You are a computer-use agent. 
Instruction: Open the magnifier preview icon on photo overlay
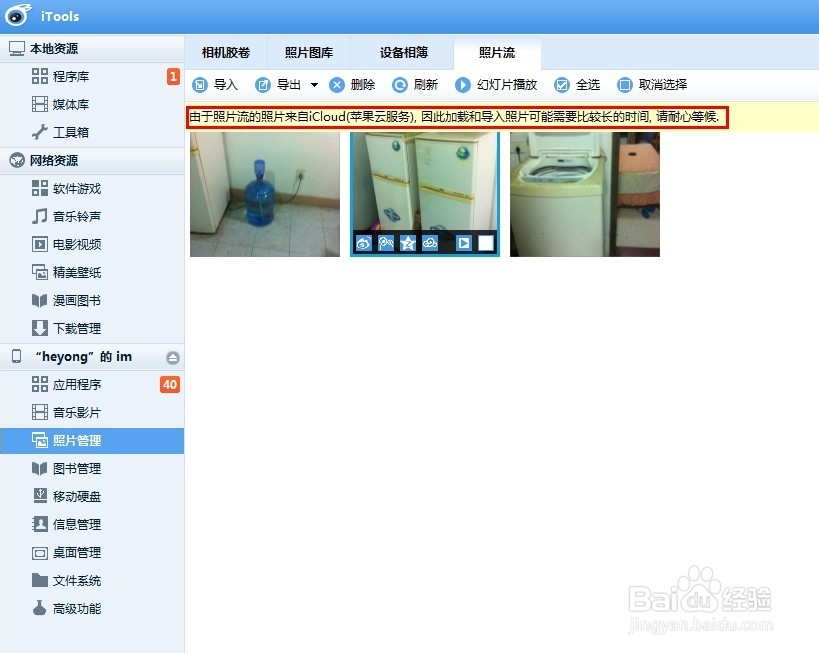(x=386, y=242)
